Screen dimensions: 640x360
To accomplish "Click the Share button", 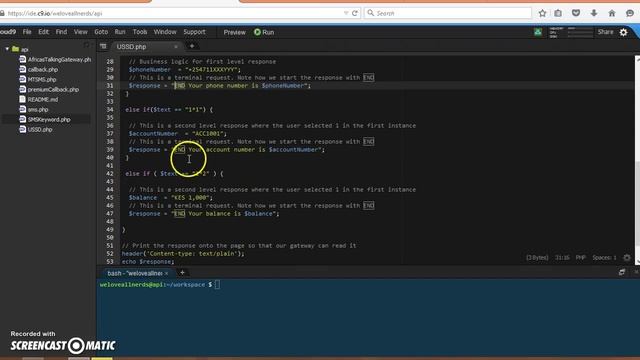I will (x=605, y=32).
